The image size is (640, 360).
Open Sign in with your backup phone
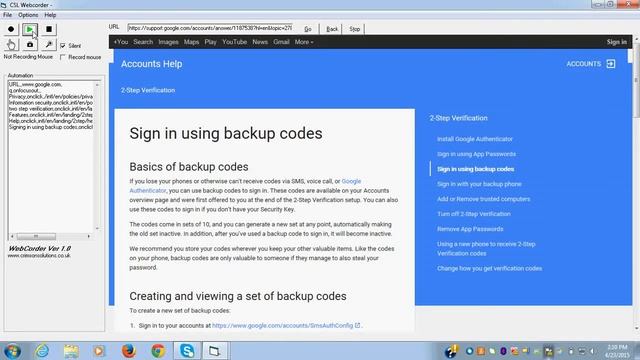(479, 184)
